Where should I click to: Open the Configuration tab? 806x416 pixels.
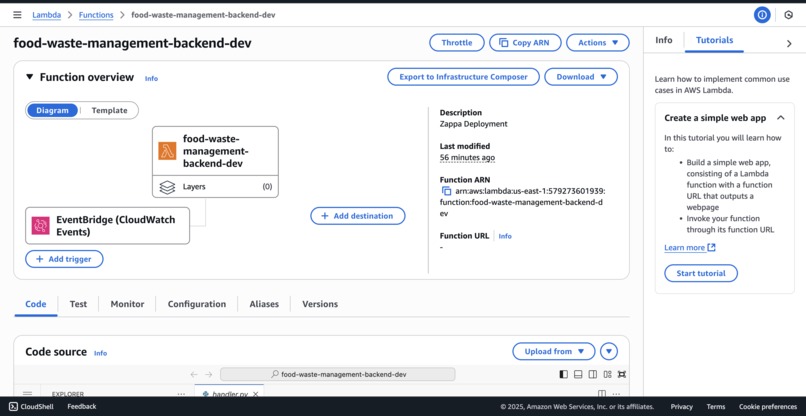coord(197,304)
